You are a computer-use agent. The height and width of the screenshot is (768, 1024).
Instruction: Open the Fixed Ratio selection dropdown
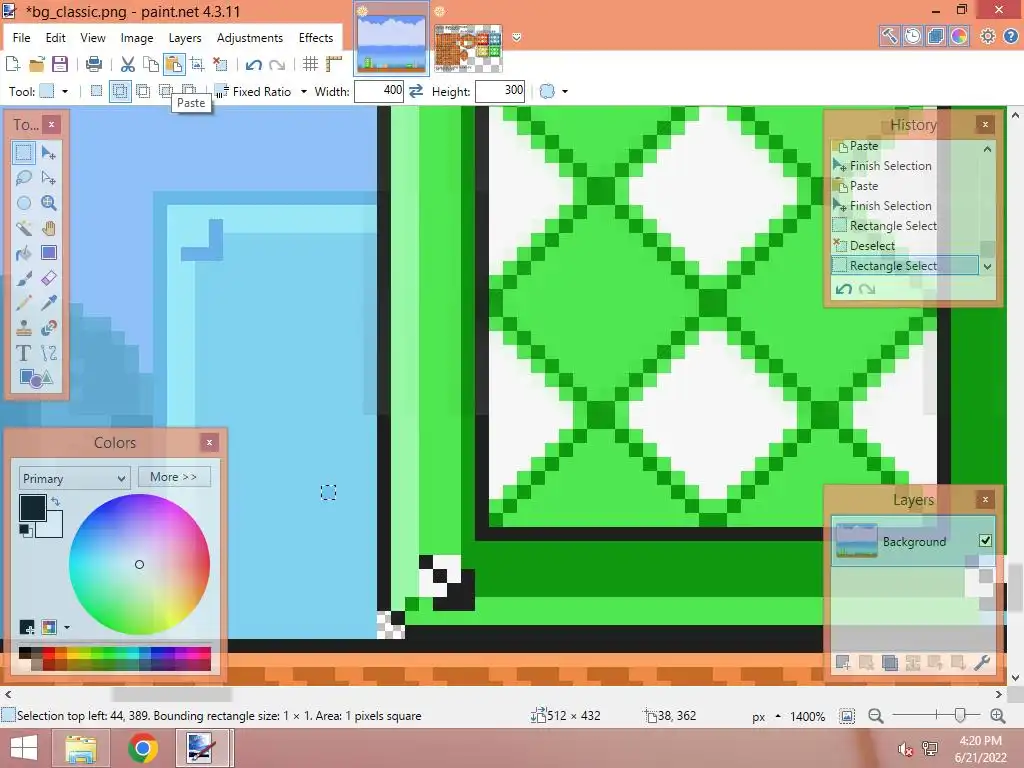pyautogui.click(x=304, y=91)
